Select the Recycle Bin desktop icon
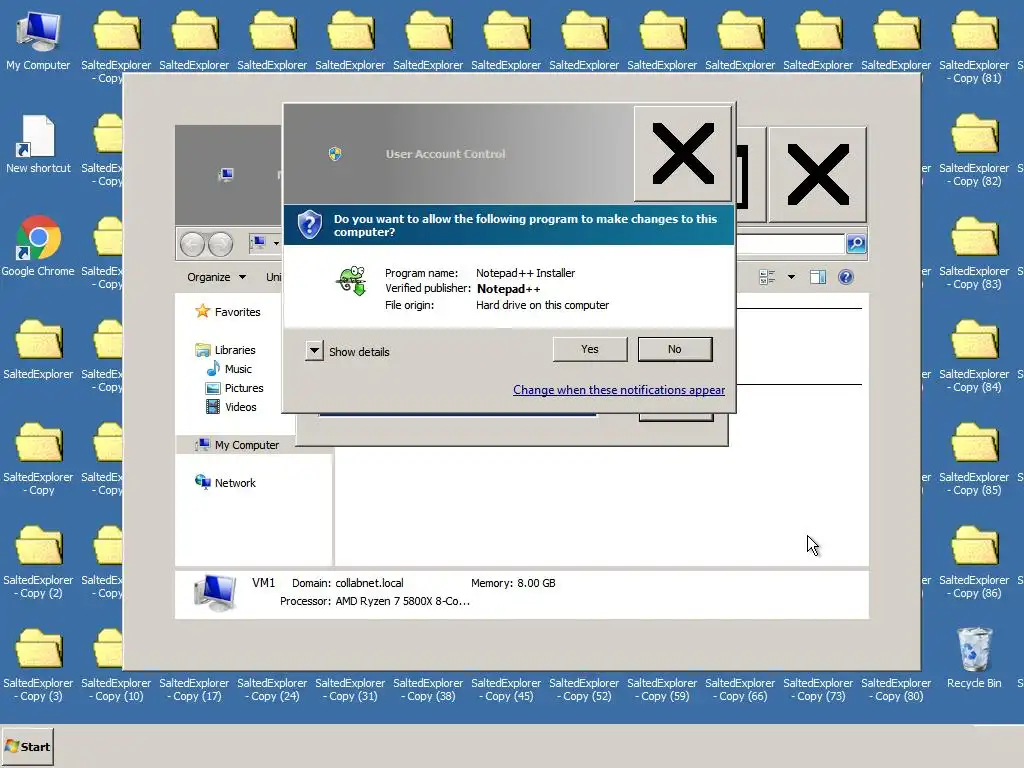Viewport: 1024px width, 768px height. point(974,658)
